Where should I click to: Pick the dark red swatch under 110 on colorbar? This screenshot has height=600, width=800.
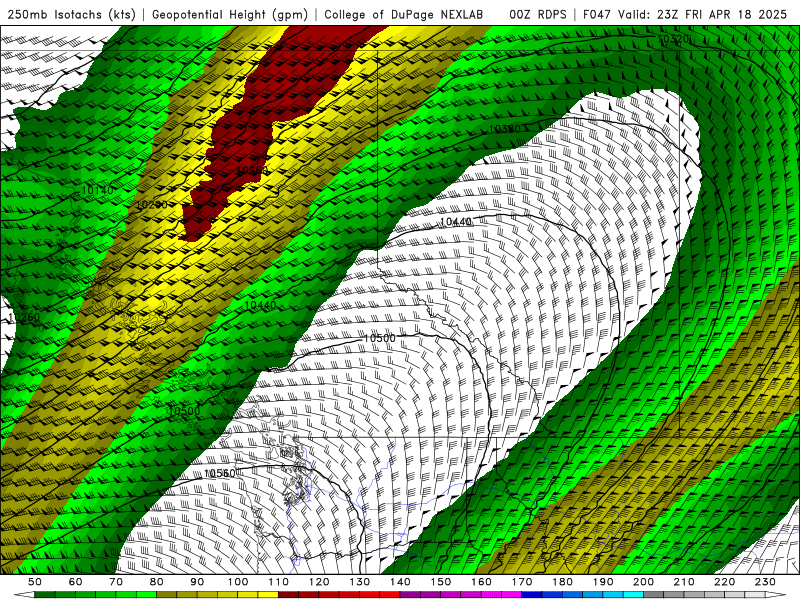click(x=289, y=595)
